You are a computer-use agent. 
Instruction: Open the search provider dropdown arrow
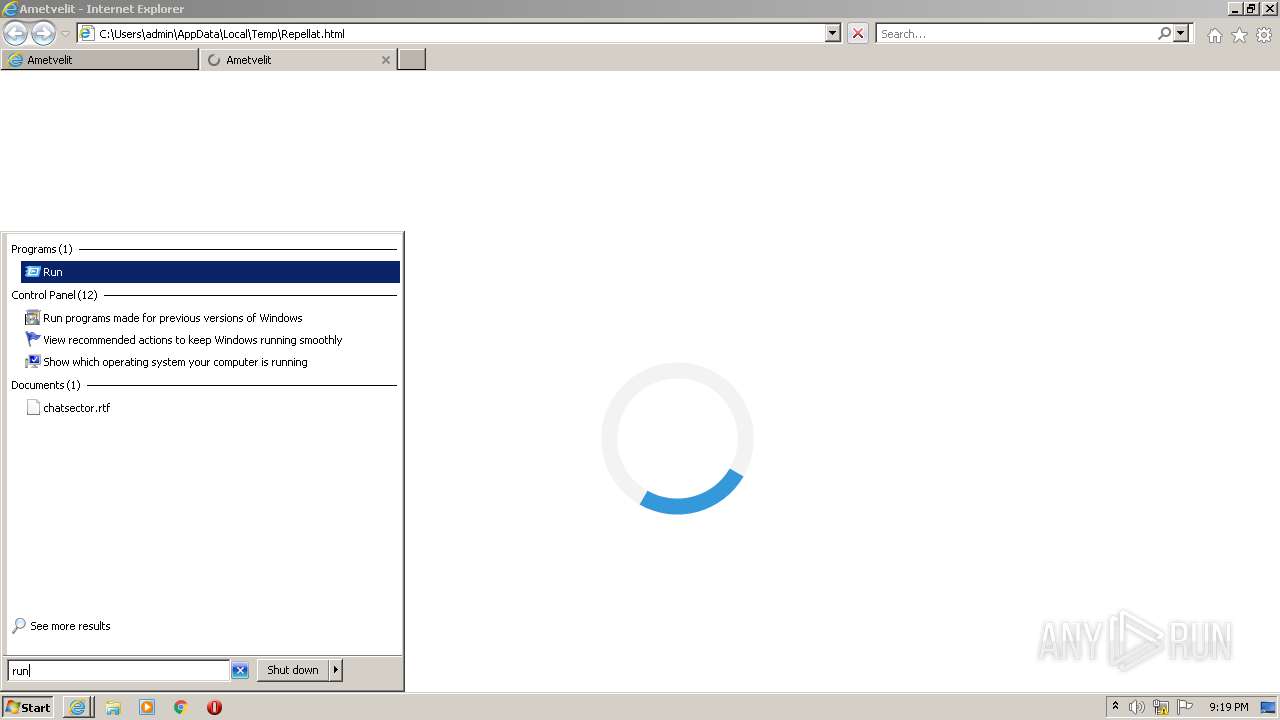tap(1181, 33)
